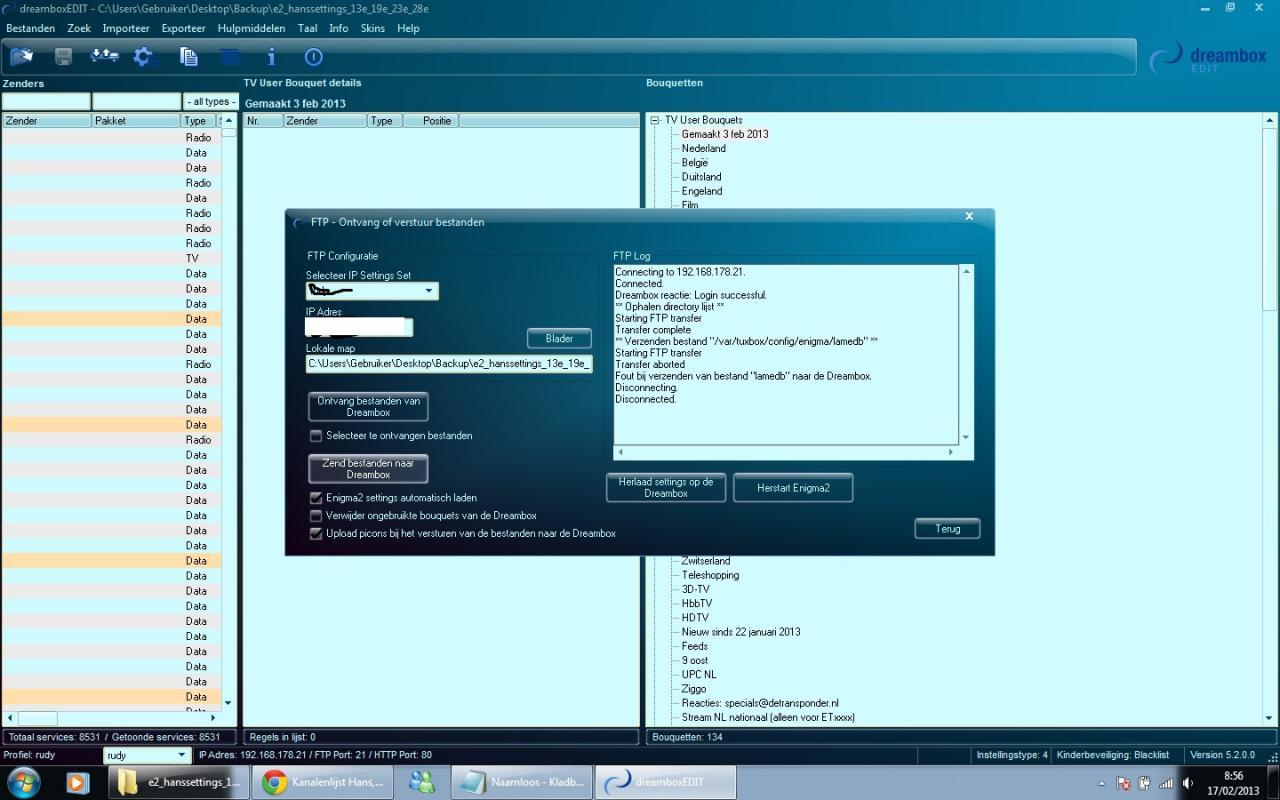Click the floppy disk save toolbar icon
Screen dimensions: 1280x800
click(63, 57)
